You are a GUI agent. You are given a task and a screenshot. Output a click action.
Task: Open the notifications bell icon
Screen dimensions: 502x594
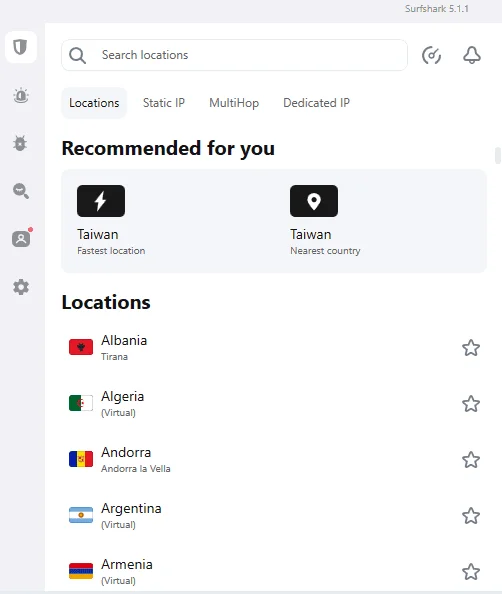coord(472,55)
